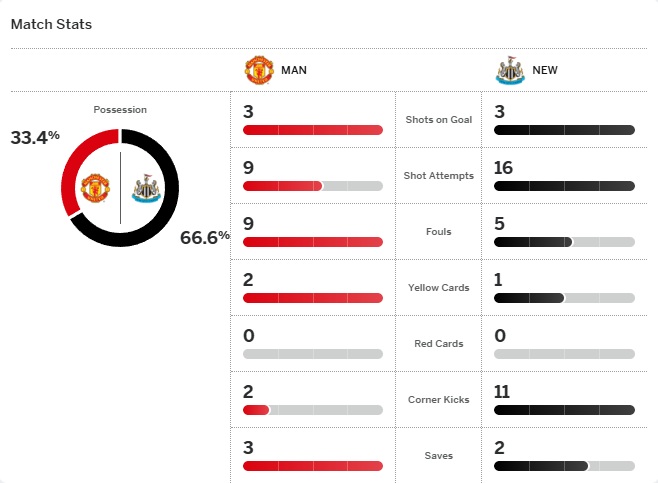The image size is (658, 483).
Task: Click Newcastle Saves progress bar
Action: 564,466
